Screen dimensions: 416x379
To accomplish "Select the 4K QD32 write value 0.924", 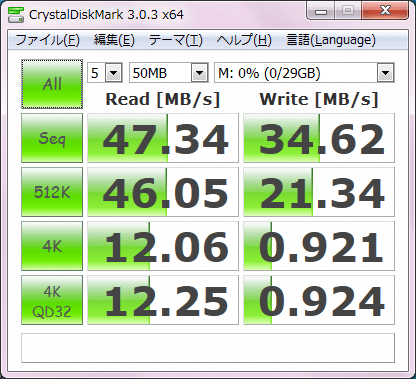I will tap(319, 300).
